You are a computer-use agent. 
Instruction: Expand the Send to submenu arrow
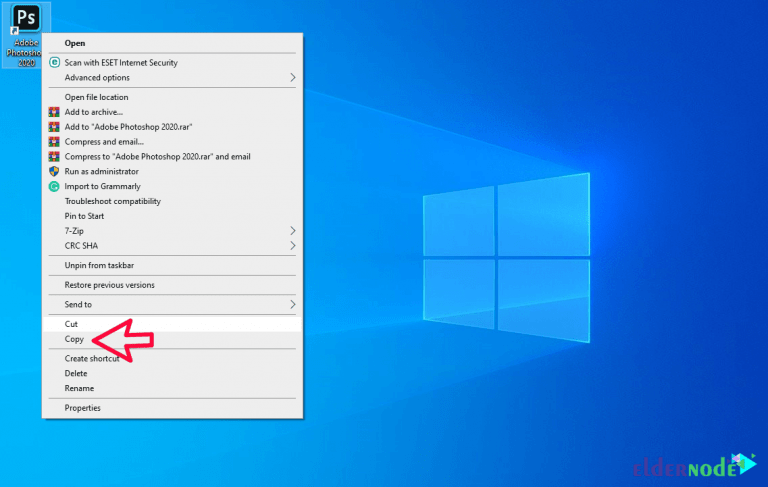[292, 304]
